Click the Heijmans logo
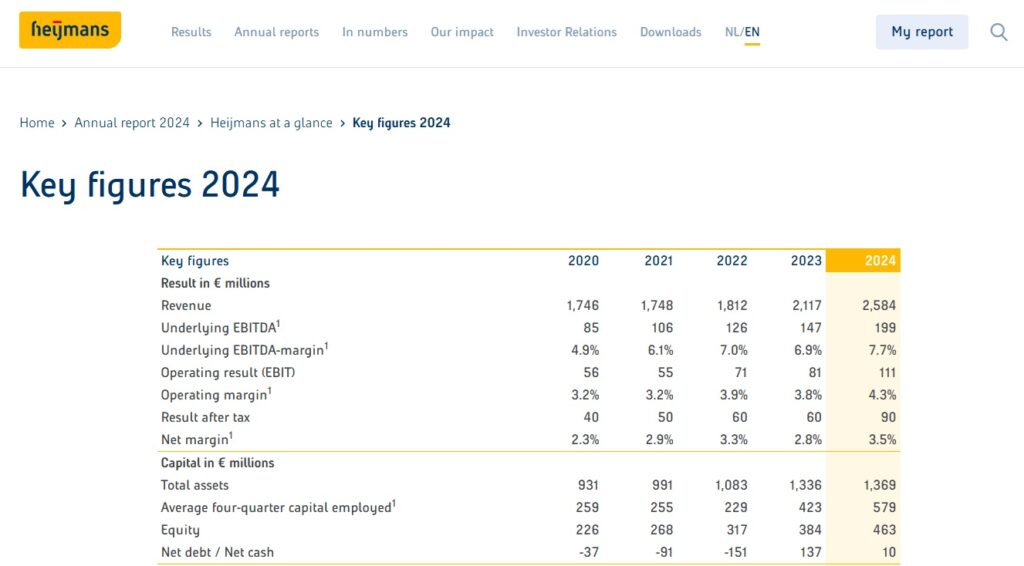Screen dimensions: 1024x566 [x=70, y=30]
